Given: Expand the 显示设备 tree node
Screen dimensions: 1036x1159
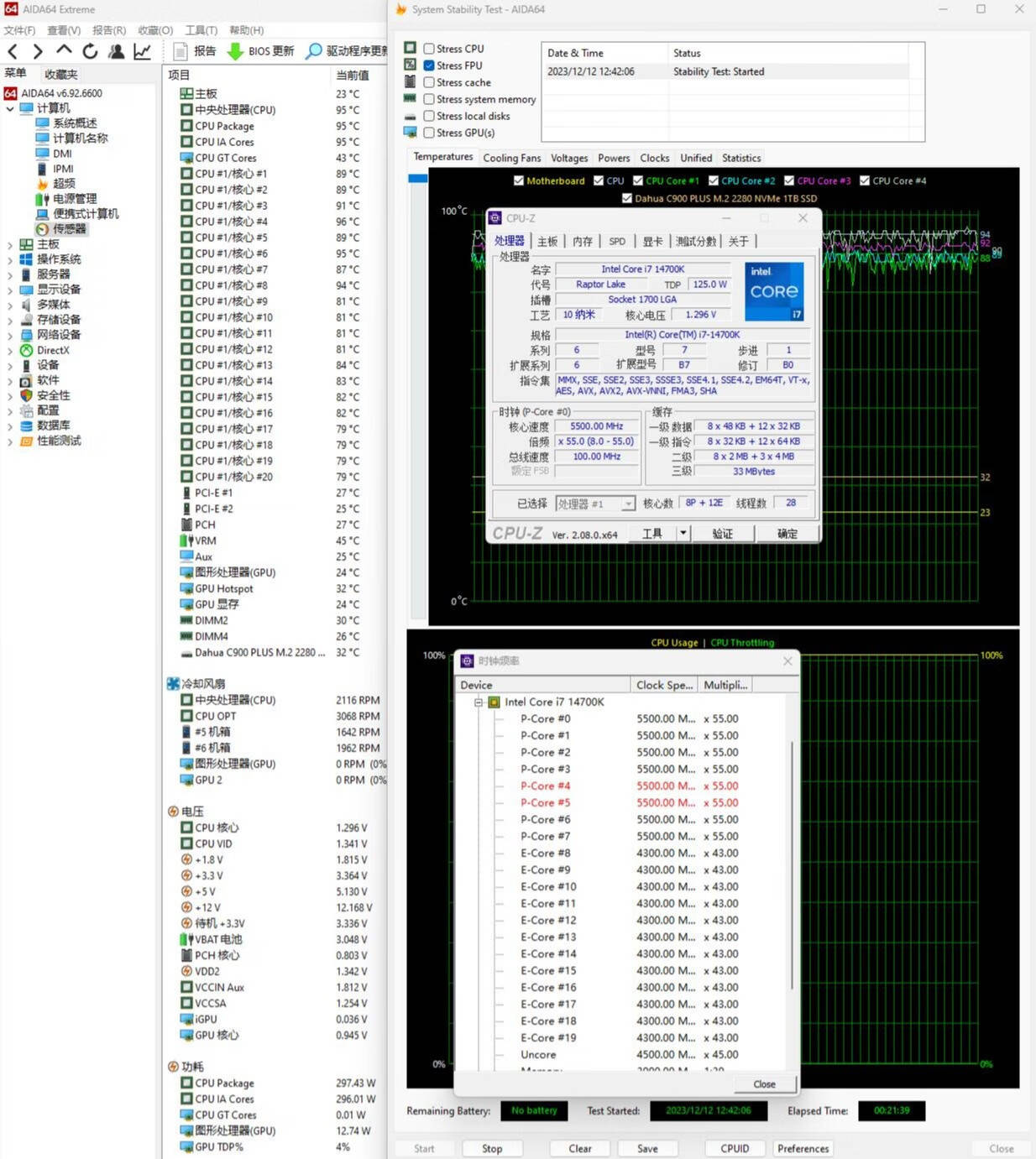Looking at the screenshot, I should (x=10, y=290).
